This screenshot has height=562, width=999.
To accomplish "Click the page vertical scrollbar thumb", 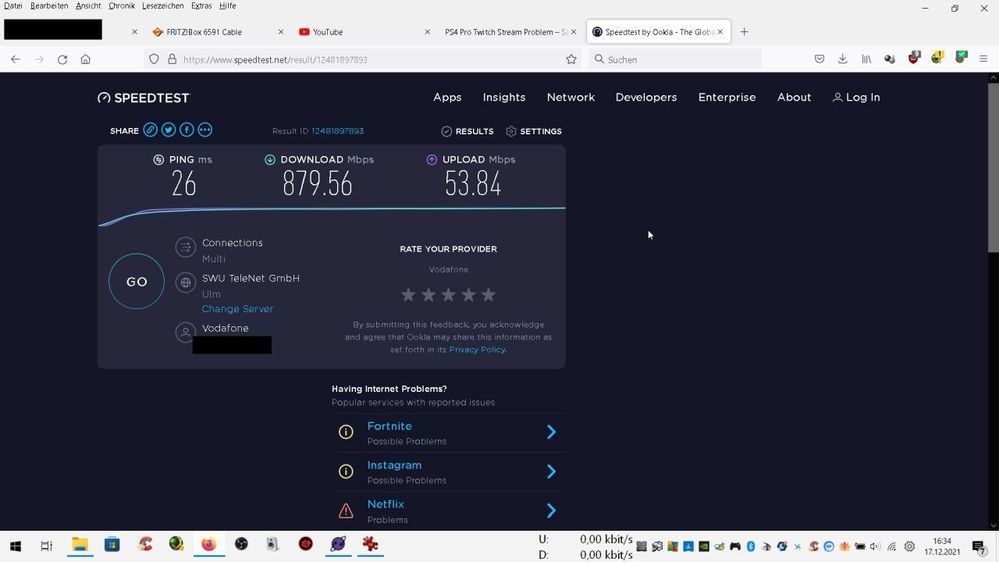I will [x=993, y=168].
